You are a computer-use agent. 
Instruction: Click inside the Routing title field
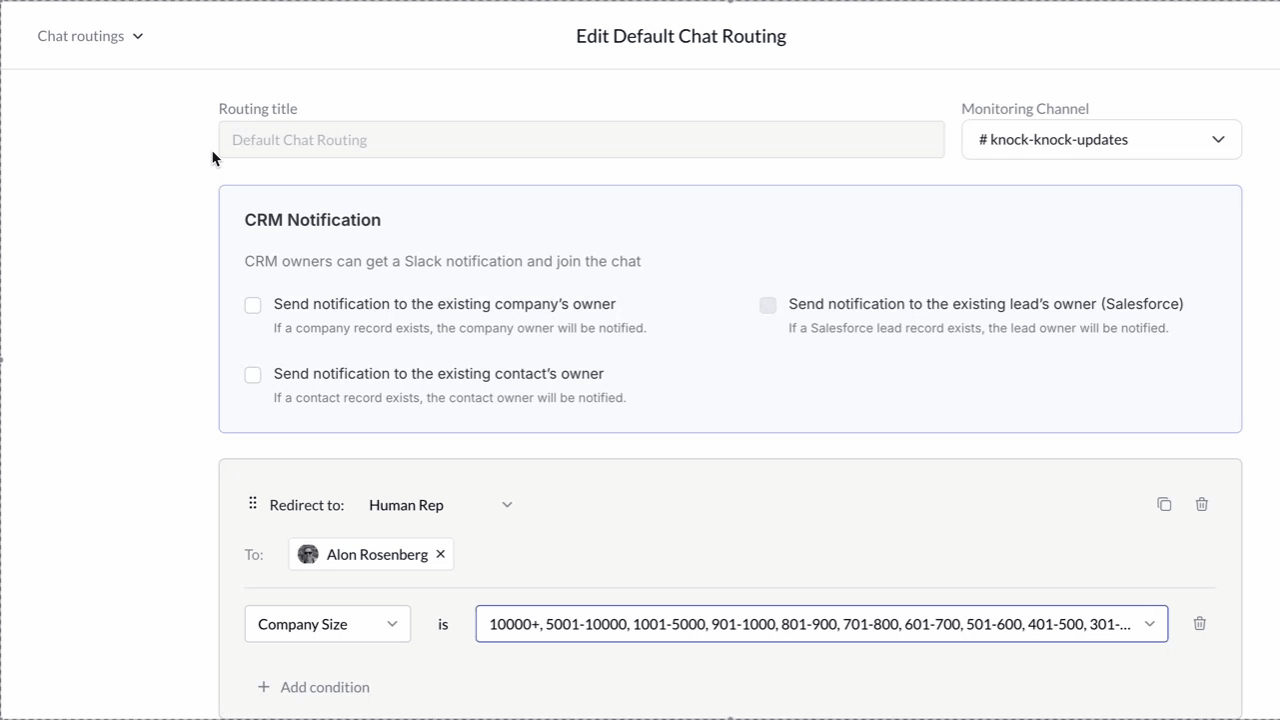[x=580, y=139]
